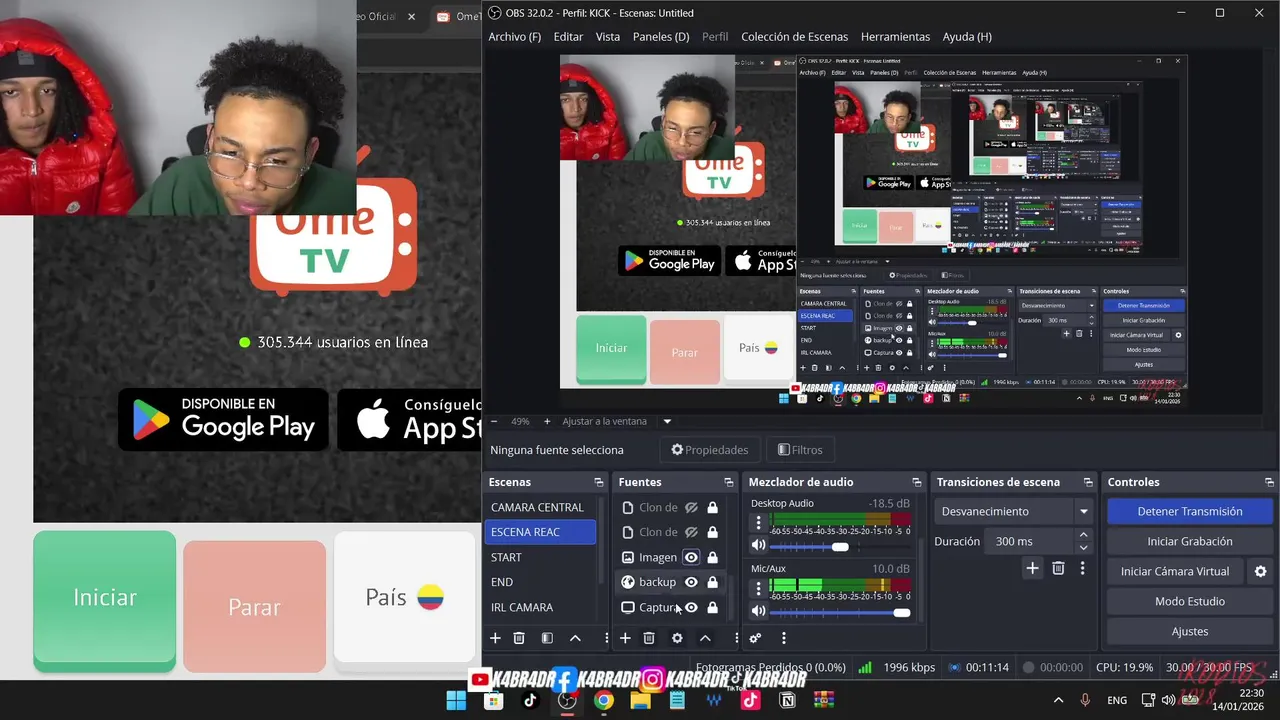1280x720 pixels.
Task: Move source up in Fuentes toolbar
Action: (x=705, y=638)
